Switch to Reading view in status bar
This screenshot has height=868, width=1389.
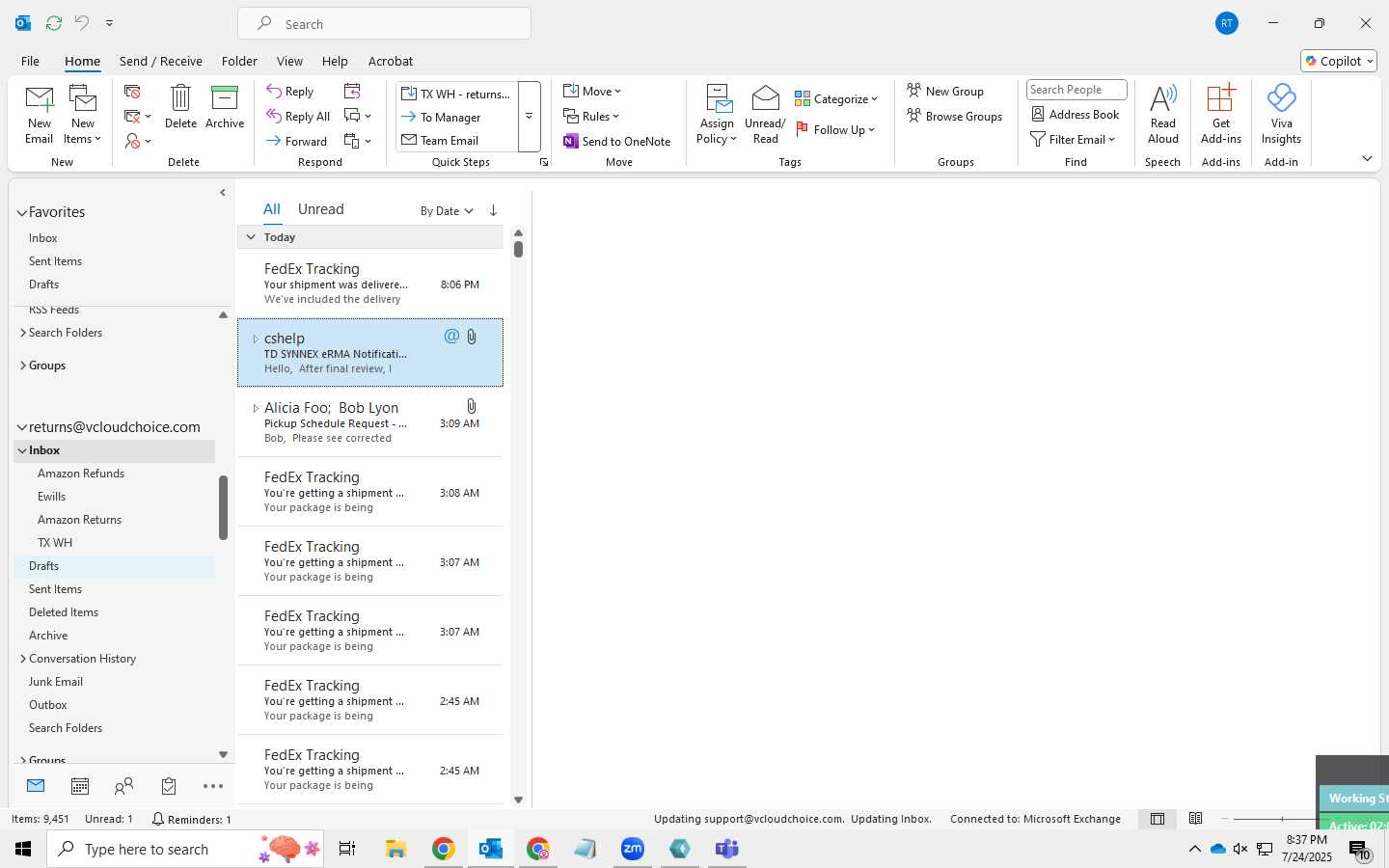(x=1196, y=819)
